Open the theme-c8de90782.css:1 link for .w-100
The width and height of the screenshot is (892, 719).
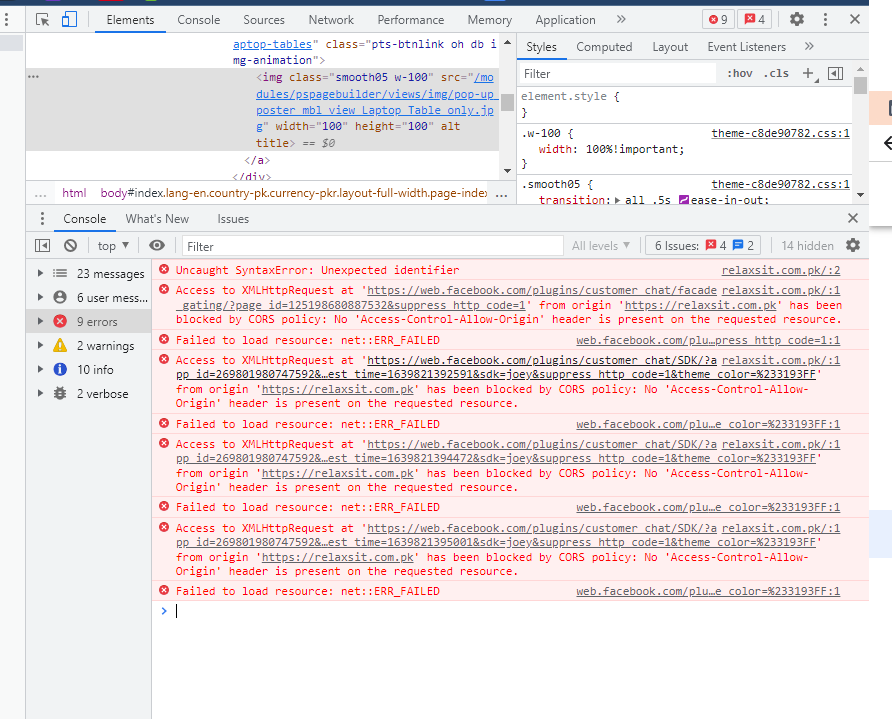pyautogui.click(x=780, y=133)
